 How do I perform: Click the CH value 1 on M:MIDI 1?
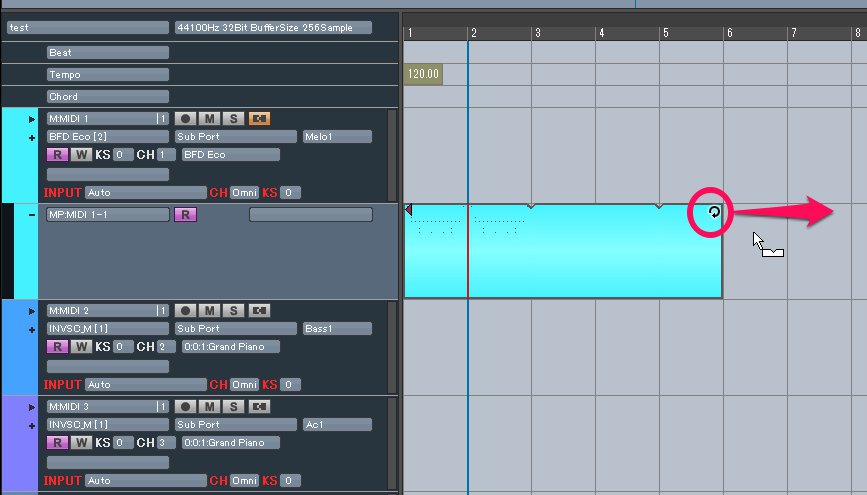pyautogui.click(x=166, y=155)
